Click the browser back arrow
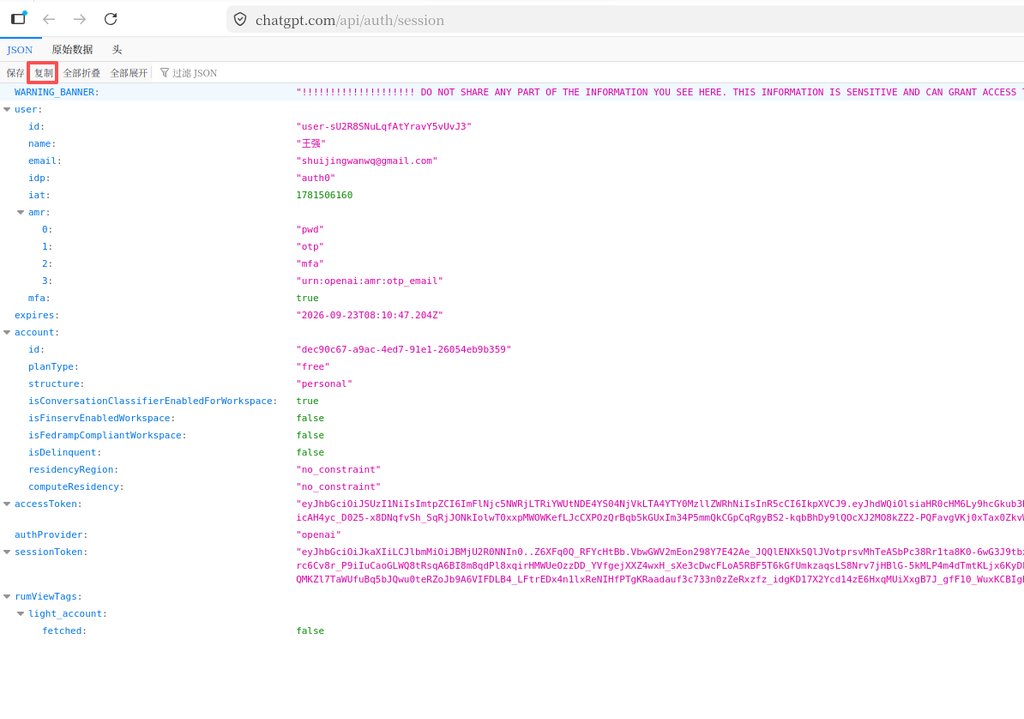 pos(49,20)
